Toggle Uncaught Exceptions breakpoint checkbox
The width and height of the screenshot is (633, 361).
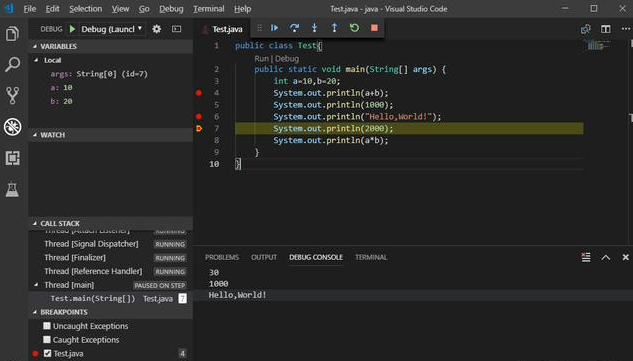click(47, 326)
